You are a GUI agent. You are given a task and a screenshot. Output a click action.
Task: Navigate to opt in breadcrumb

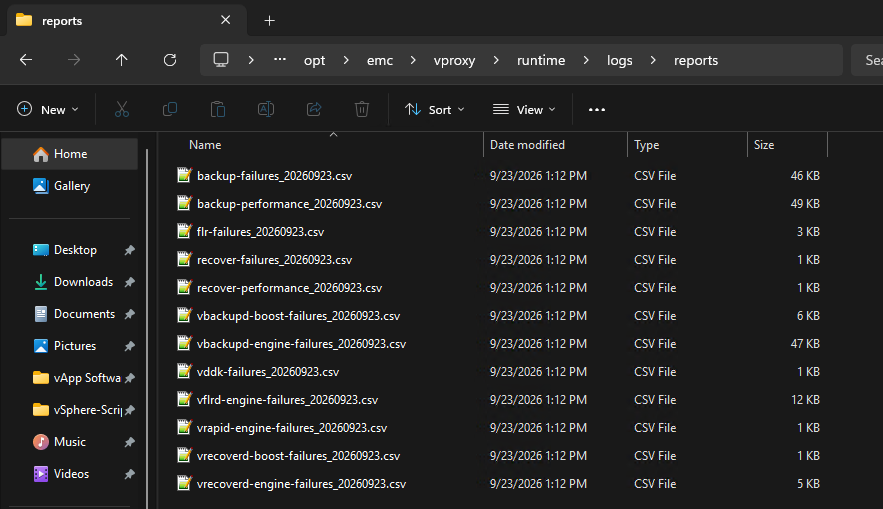pyautogui.click(x=314, y=60)
